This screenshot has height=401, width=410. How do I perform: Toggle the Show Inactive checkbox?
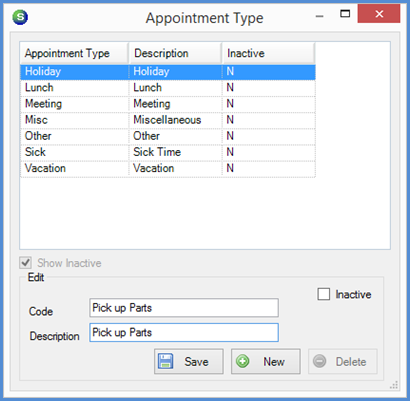(26, 263)
